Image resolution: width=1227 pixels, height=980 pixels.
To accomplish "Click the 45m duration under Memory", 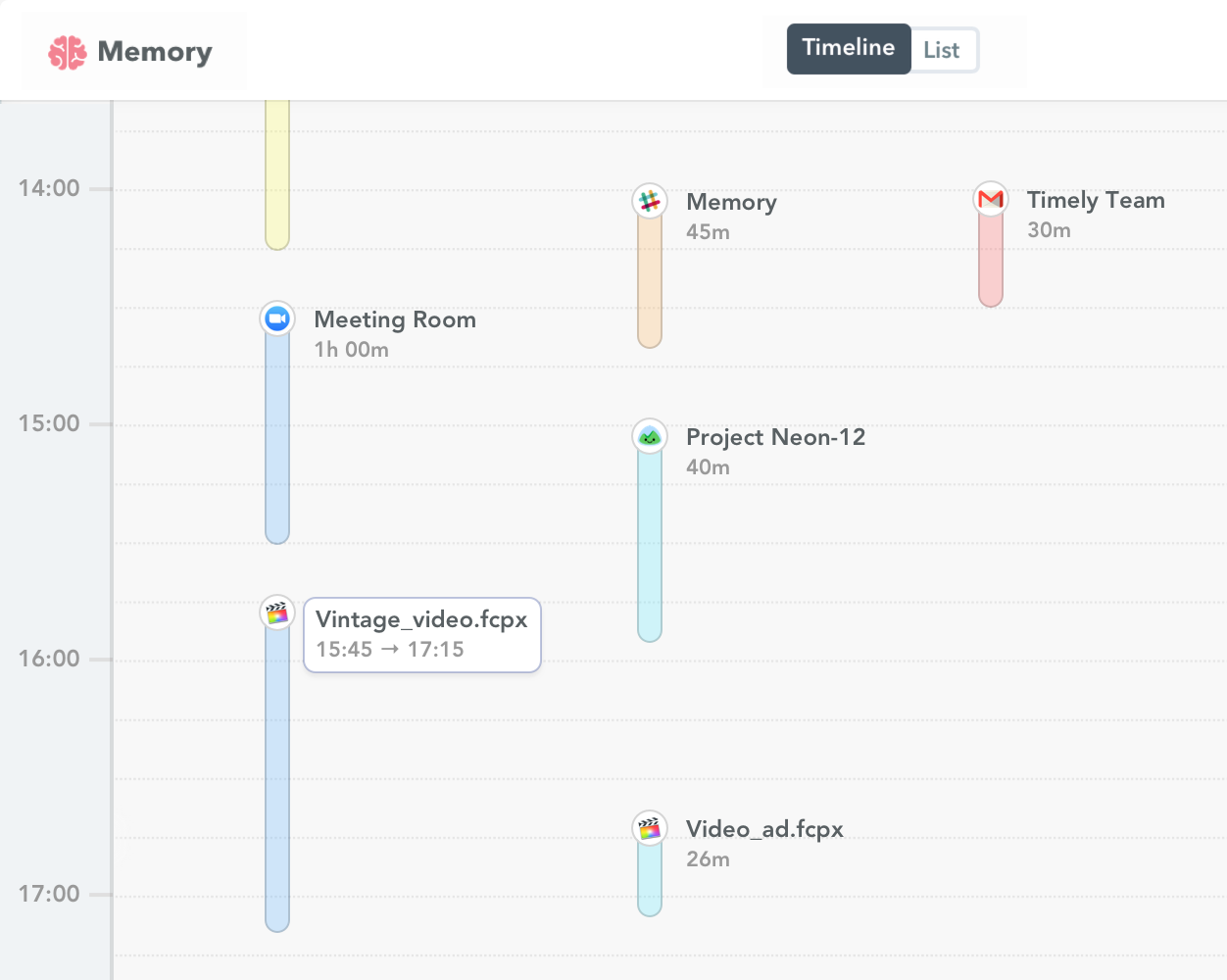I will (x=708, y=231).
